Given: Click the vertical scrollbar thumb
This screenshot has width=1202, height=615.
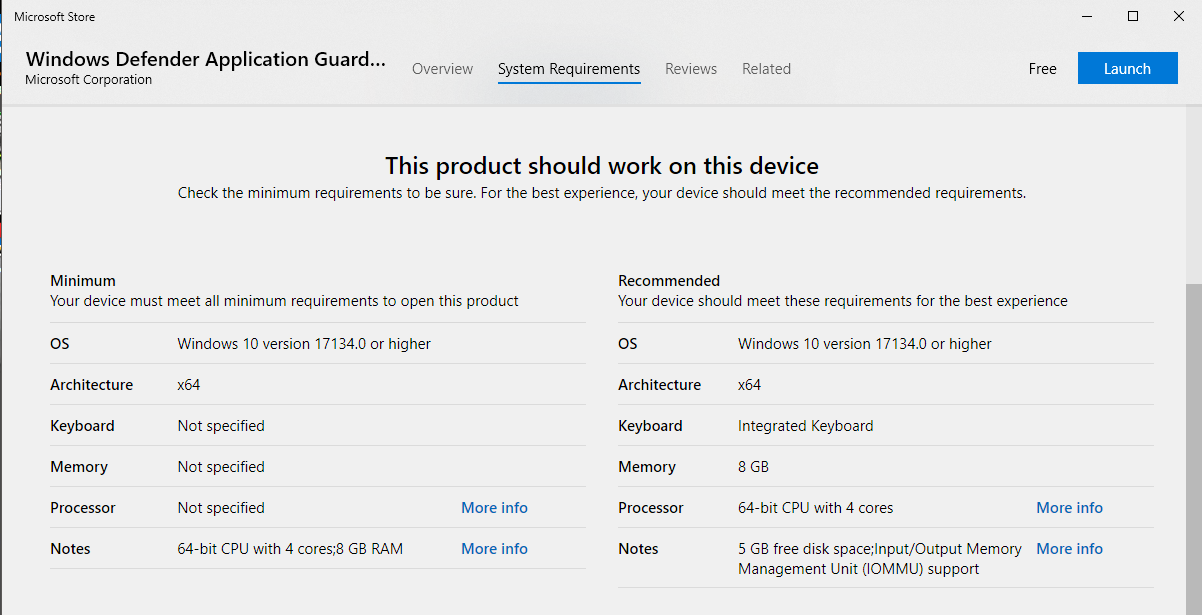Looking at the screenshot, I should point(1193,450).
